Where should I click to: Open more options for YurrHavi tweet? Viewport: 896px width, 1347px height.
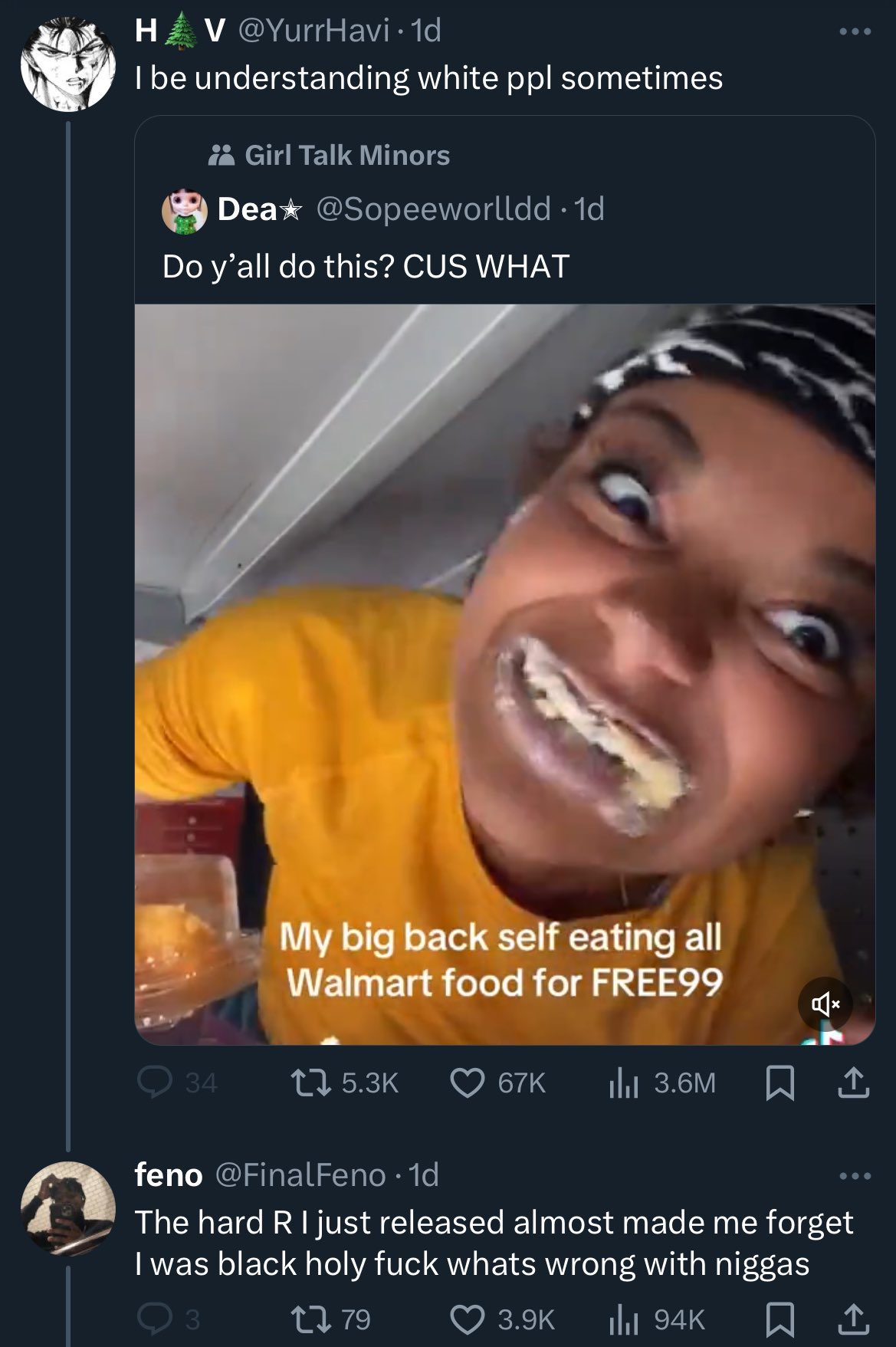click(x=855, y=32)
